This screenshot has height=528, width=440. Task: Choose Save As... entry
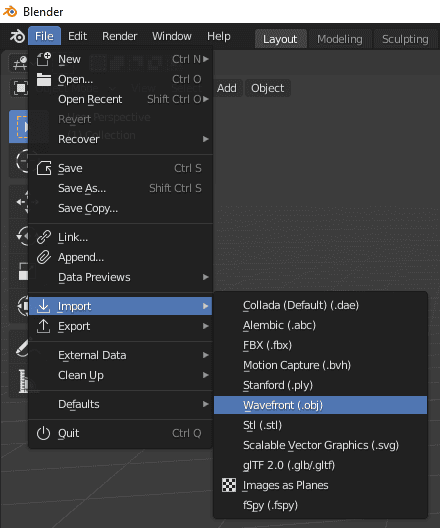[x=121, y=188]
